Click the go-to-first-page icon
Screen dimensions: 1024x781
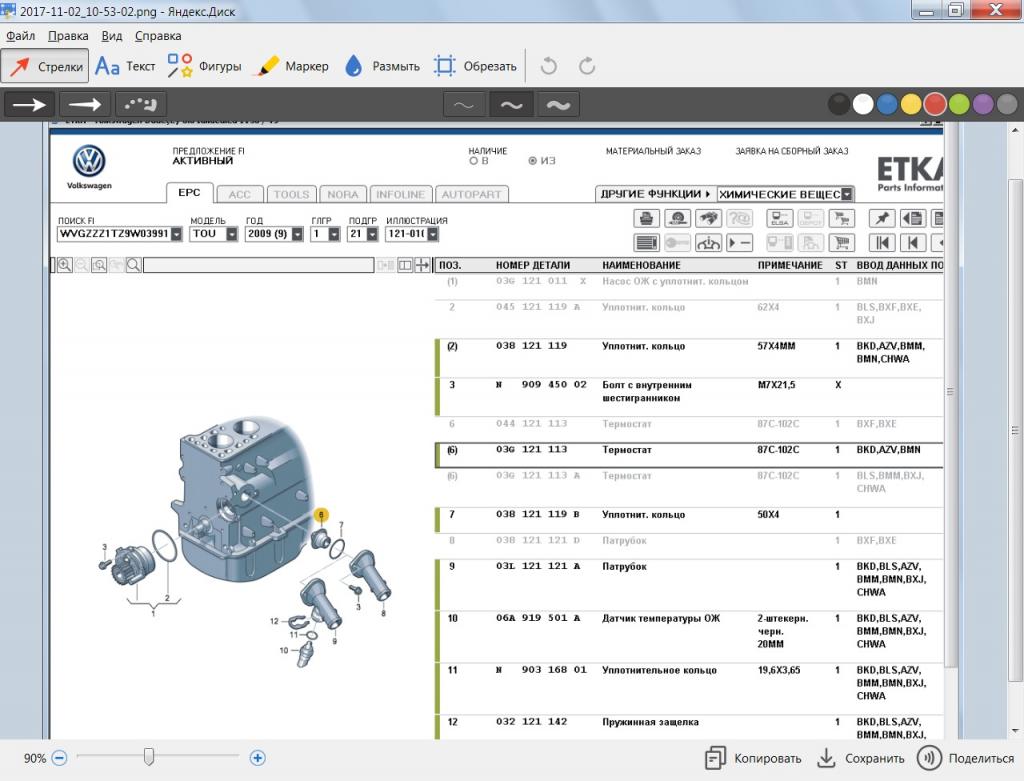882,243
